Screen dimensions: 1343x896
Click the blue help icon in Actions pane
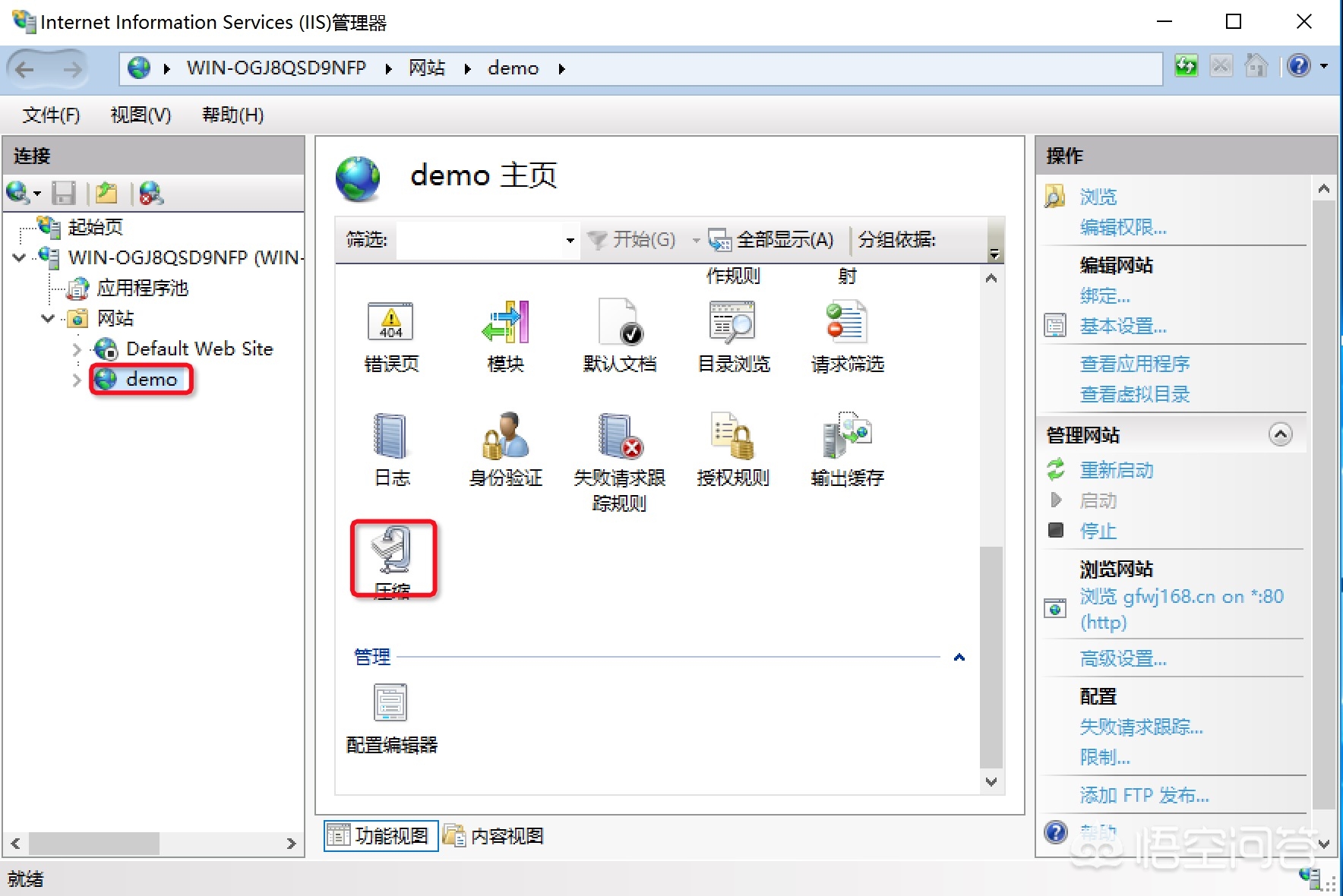(1056, 832)
